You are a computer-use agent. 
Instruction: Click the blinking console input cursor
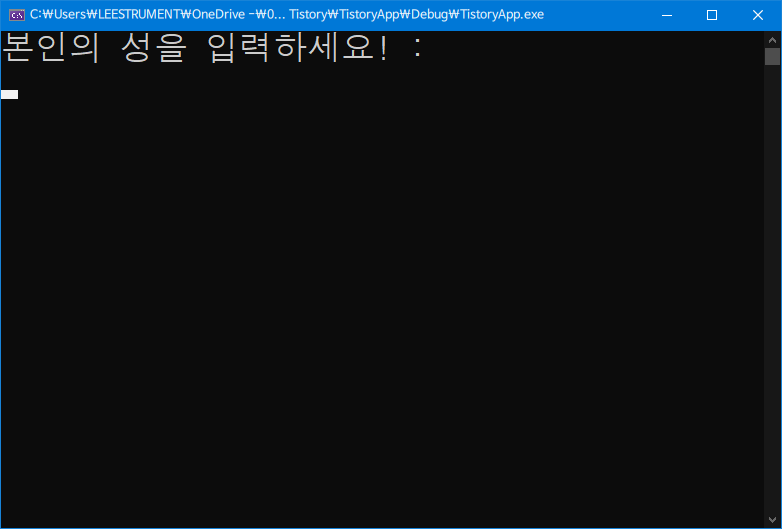9,95
